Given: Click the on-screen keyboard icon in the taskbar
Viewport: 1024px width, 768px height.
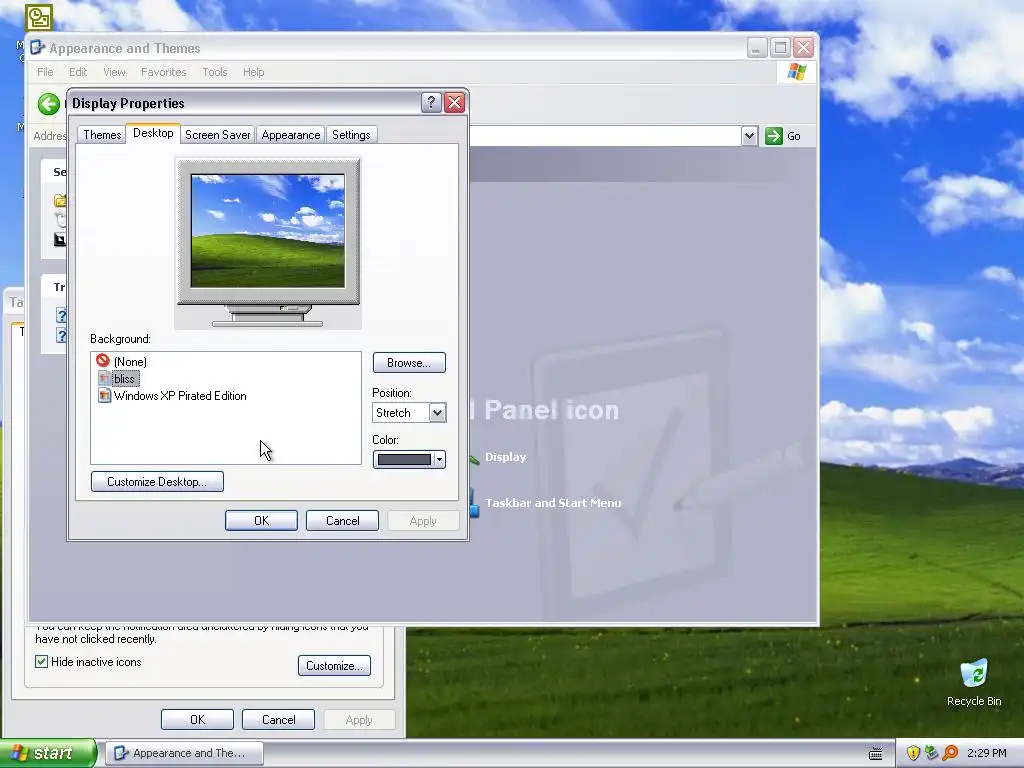Looking at the screenshot, I should coord(876,754).
